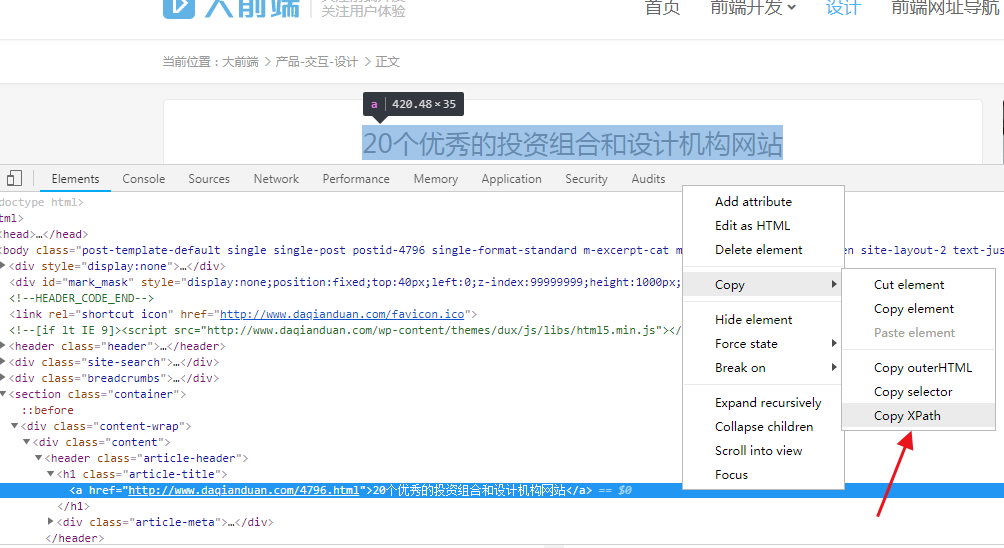The height and width of the screenshot is (548, 1004).
Task: Select the HEADER_CODE_END comment row
Action: click(x=81, y=298)
